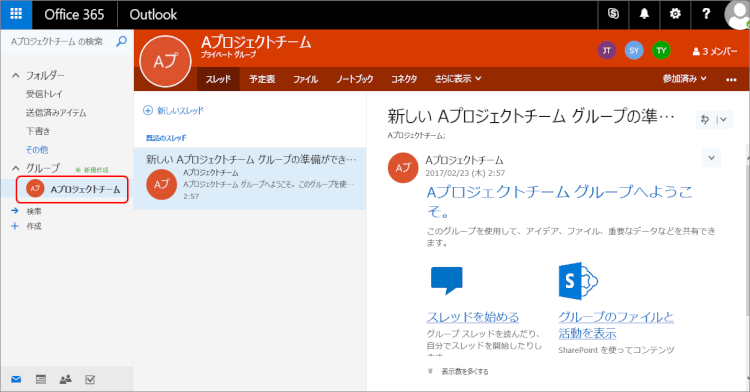Click 新しいスレッド button
Image resolution: width=750 pixels, height=392 pixels.
click(x=174, y=111)
